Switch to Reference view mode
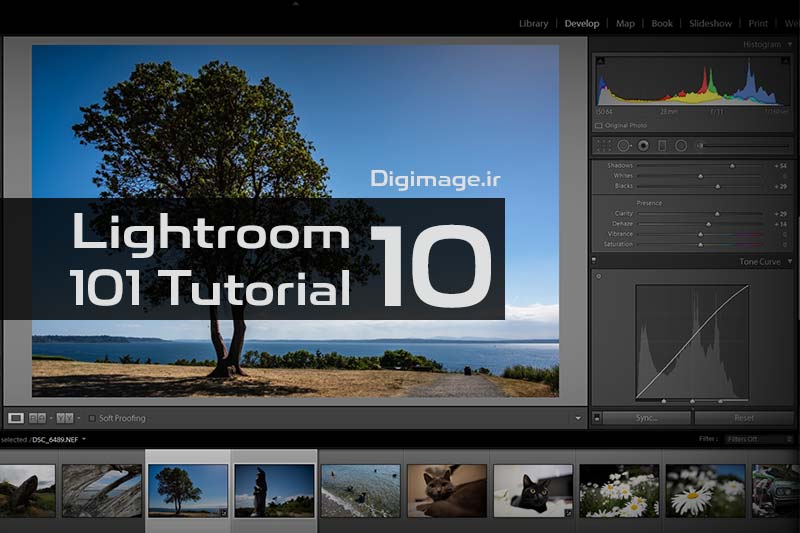This screenshot has width=800, height=533. [37, 418]
